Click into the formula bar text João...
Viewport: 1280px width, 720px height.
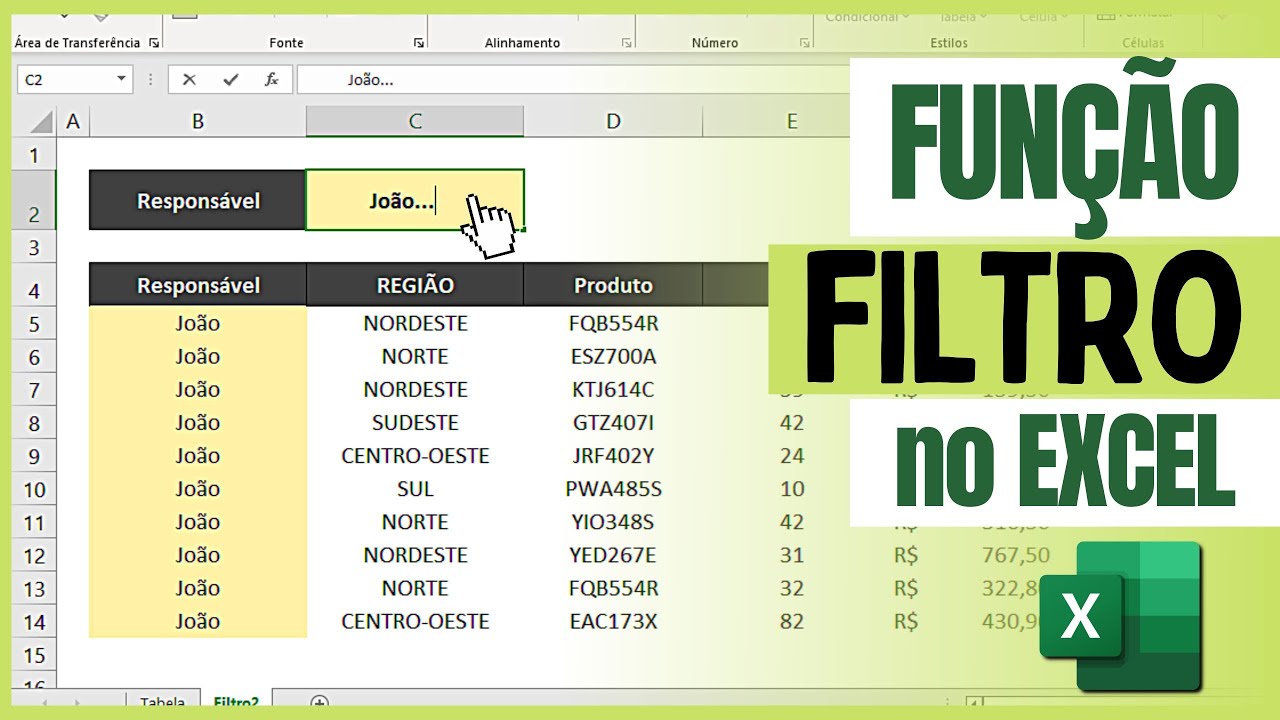coord(370,80)
